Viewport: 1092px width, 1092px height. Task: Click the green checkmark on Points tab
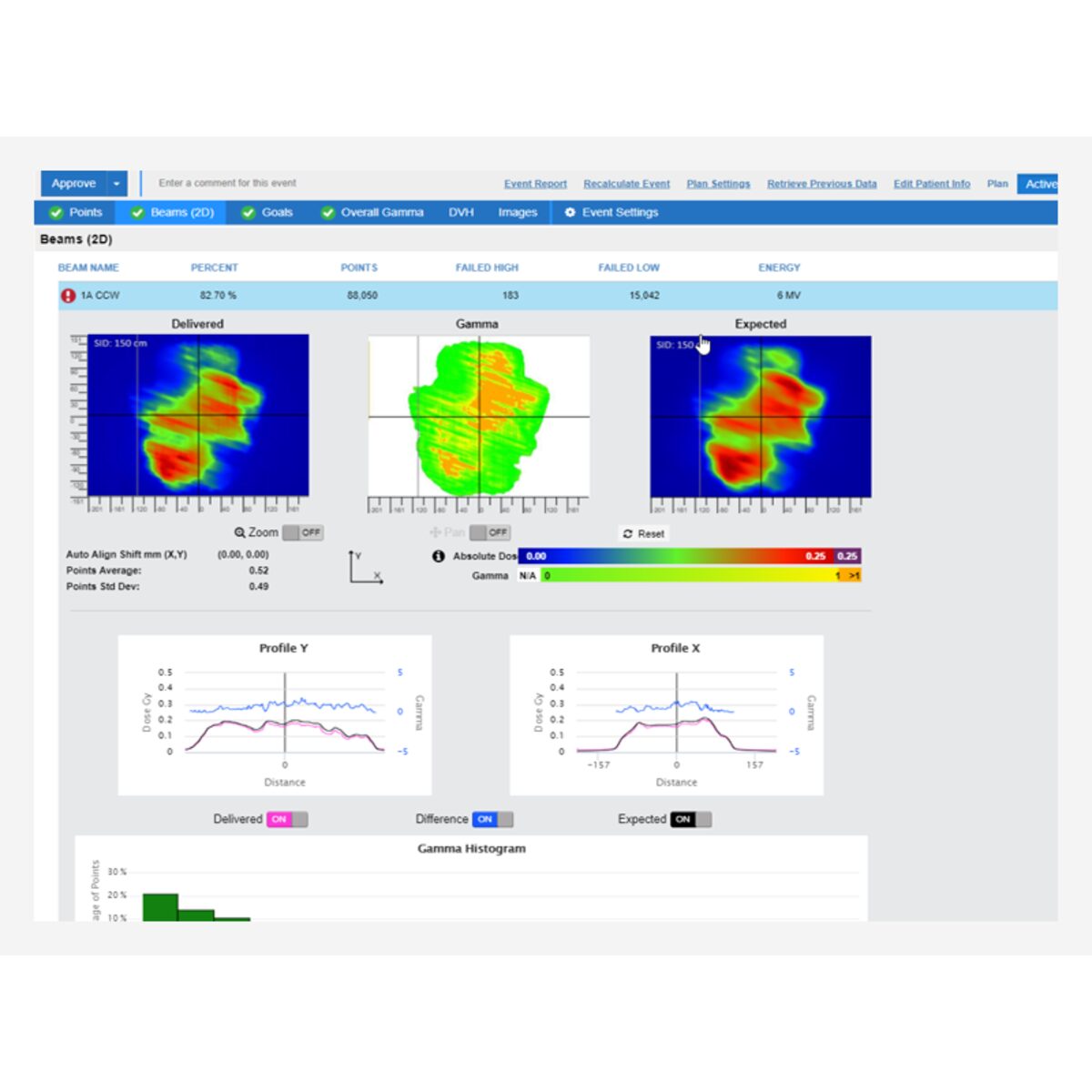tap(56, 212)
